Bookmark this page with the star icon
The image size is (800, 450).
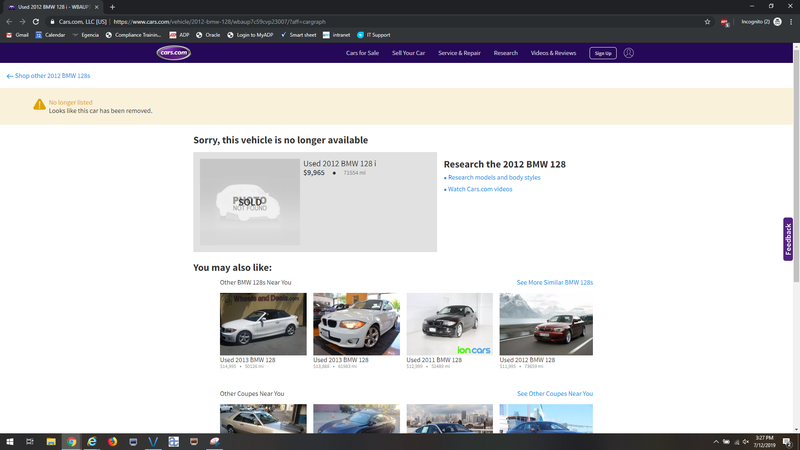click(x=707, y=21)
